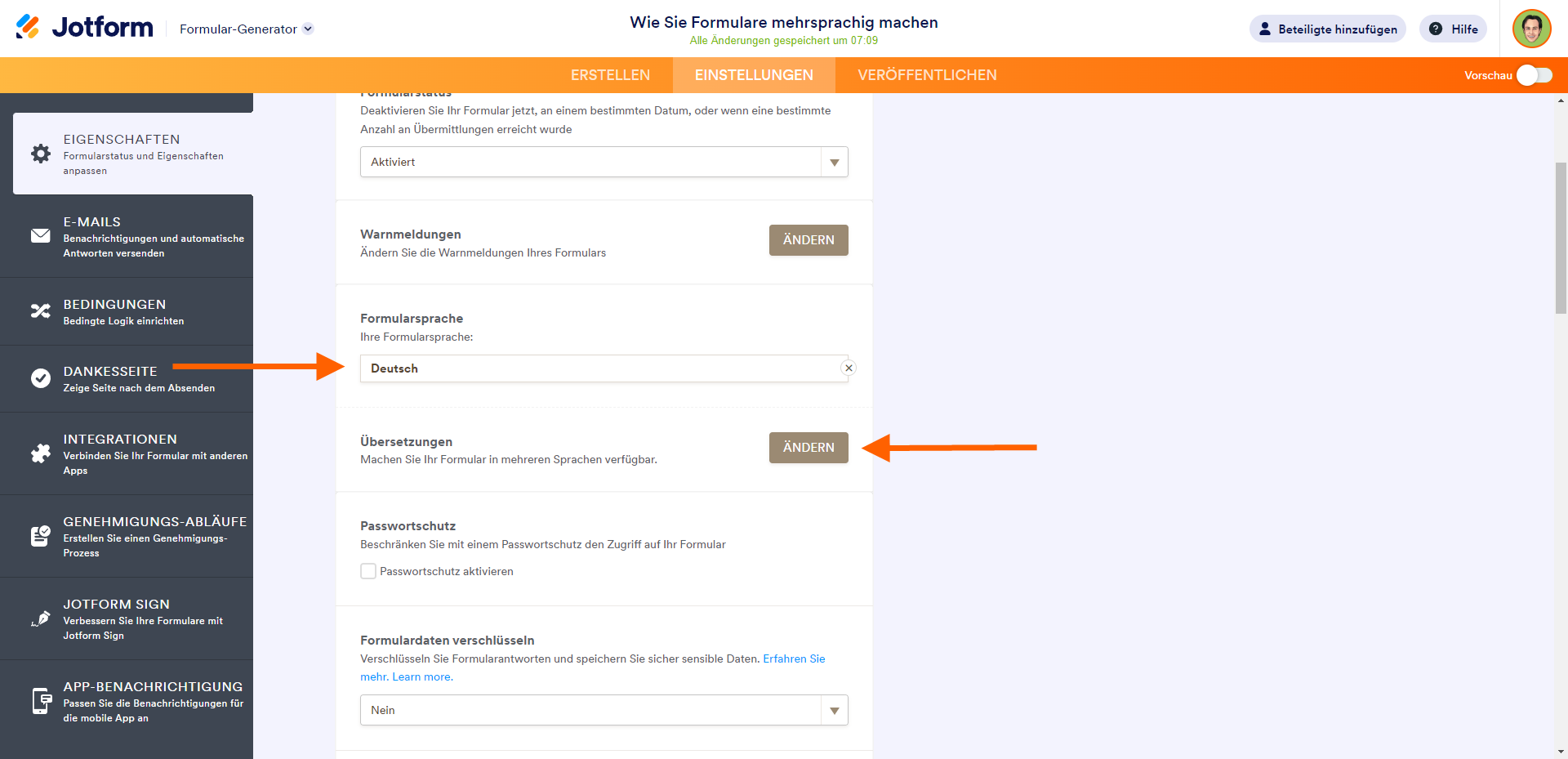1568x759 pixels.
Task: Click the App-Benachrichtigung phone icon
Action: [41, 701]
